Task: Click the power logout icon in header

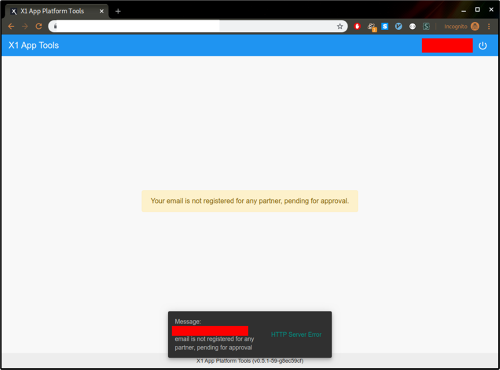Action: (x=482, y=46)
